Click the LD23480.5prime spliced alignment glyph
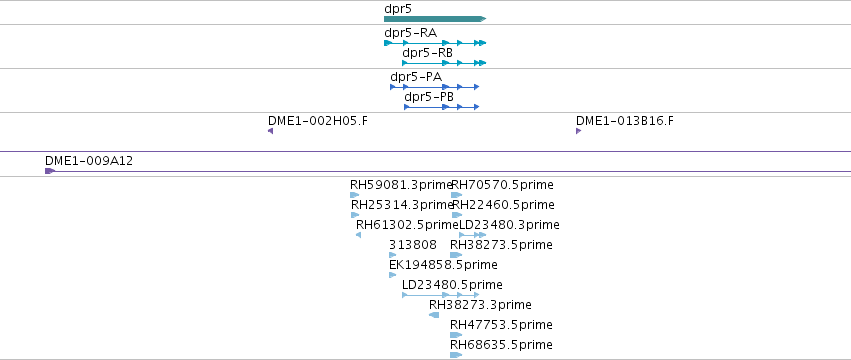This screenshot has height=360, width=851. pos(440,295)
